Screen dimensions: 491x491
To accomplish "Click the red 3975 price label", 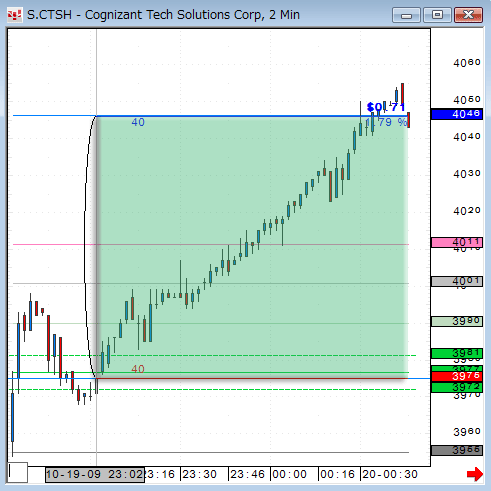I will pyautogui.click(x=457, y=376).
